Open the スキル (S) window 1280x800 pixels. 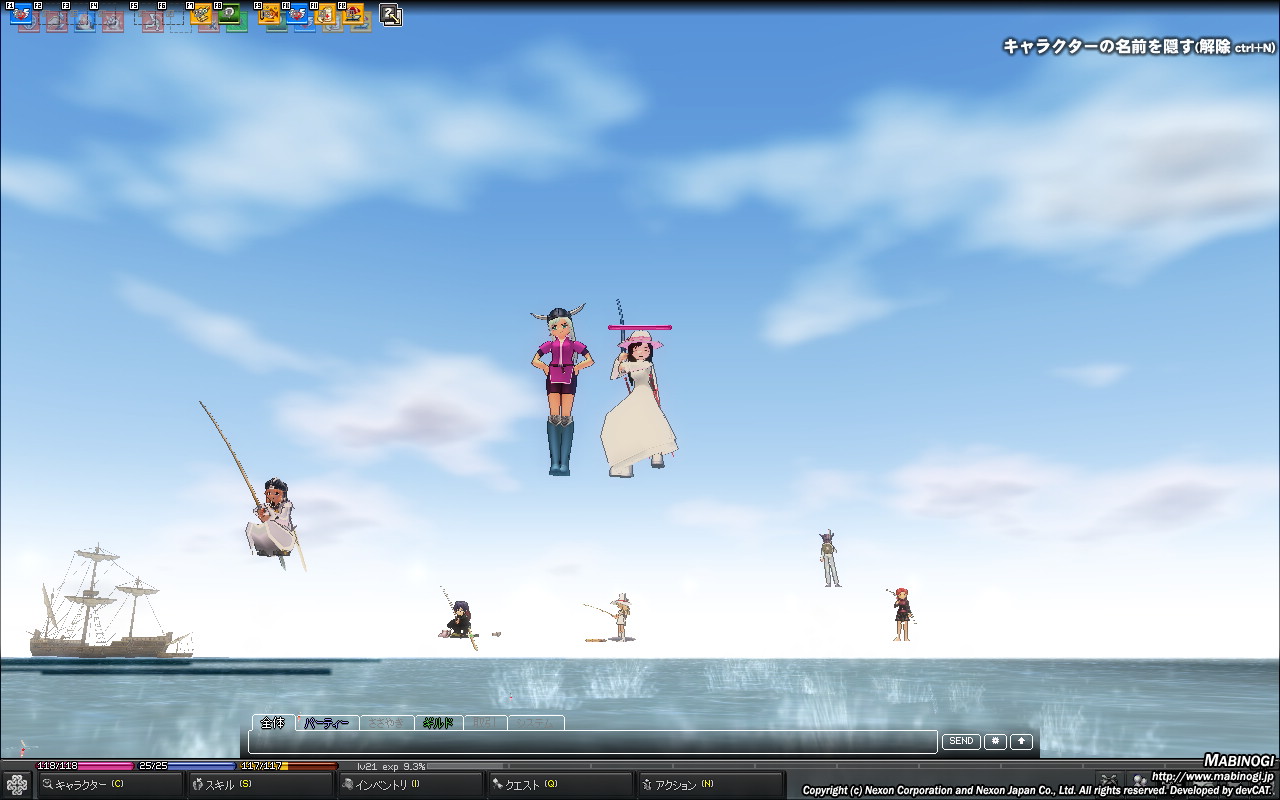coord(260,785)
